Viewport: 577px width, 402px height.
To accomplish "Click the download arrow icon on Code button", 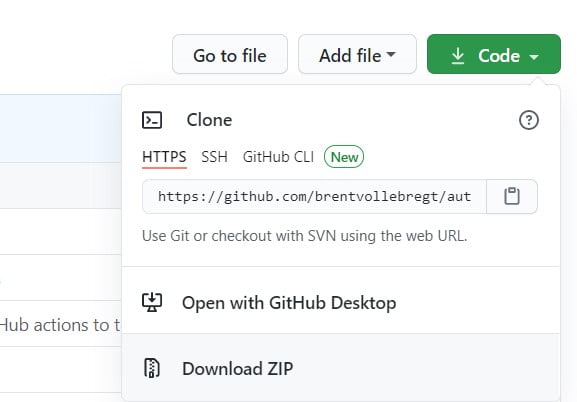I will [x=458, y=56].
